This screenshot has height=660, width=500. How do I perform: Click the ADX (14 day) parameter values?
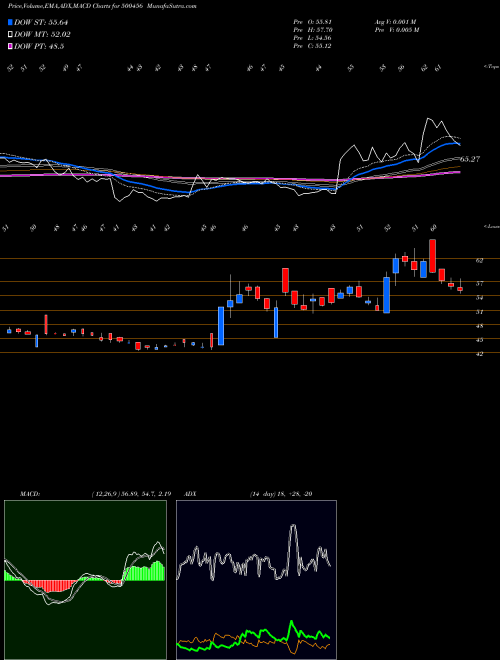pos(281,494)
